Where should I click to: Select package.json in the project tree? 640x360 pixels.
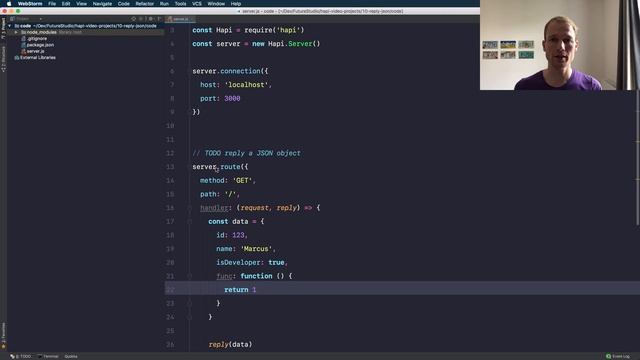(x=40, y=45)
